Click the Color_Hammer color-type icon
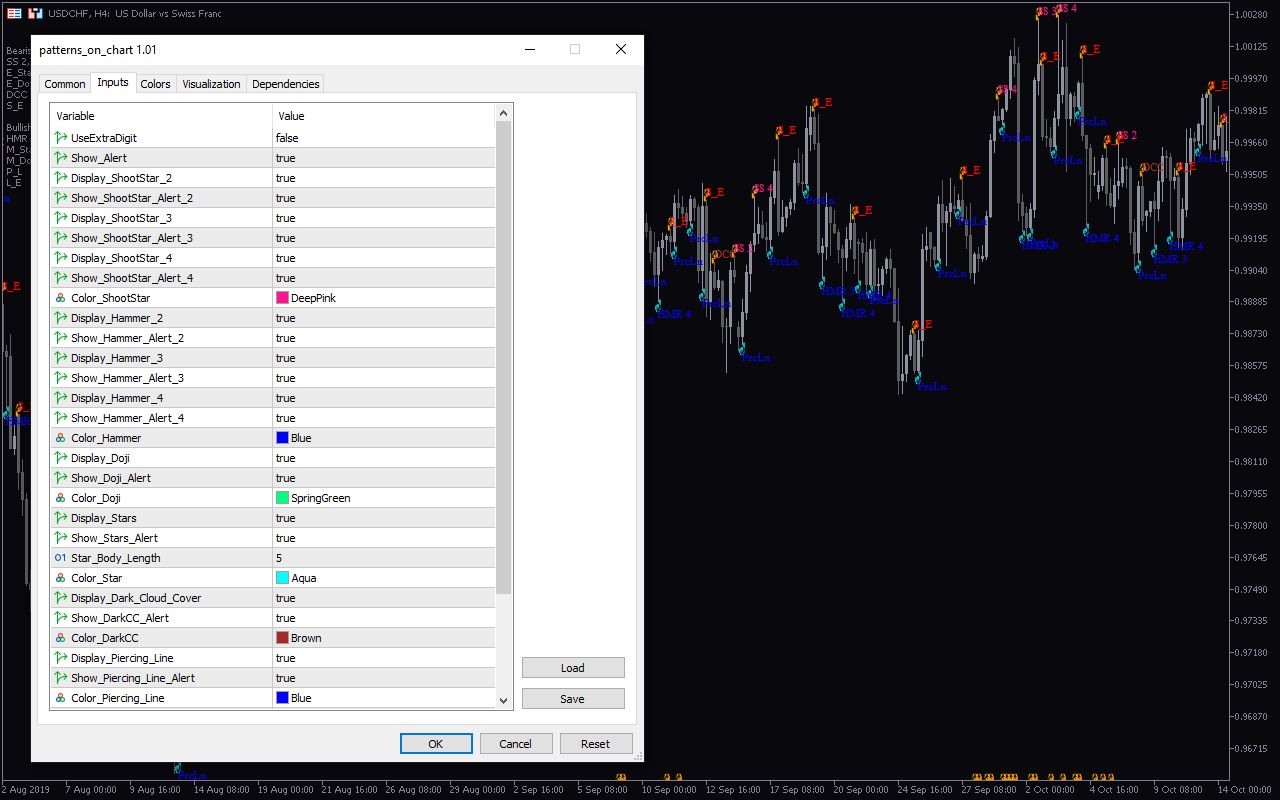 point(61,438)
